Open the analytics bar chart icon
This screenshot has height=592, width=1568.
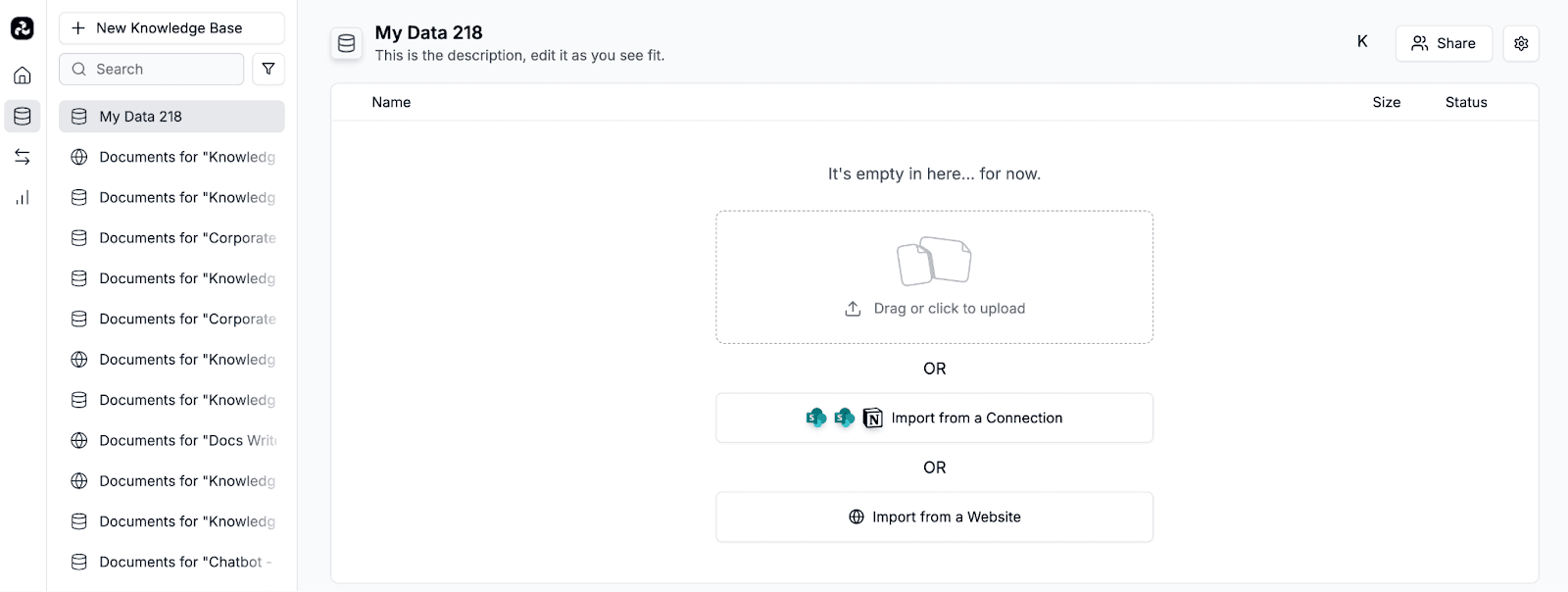[23, 197]
